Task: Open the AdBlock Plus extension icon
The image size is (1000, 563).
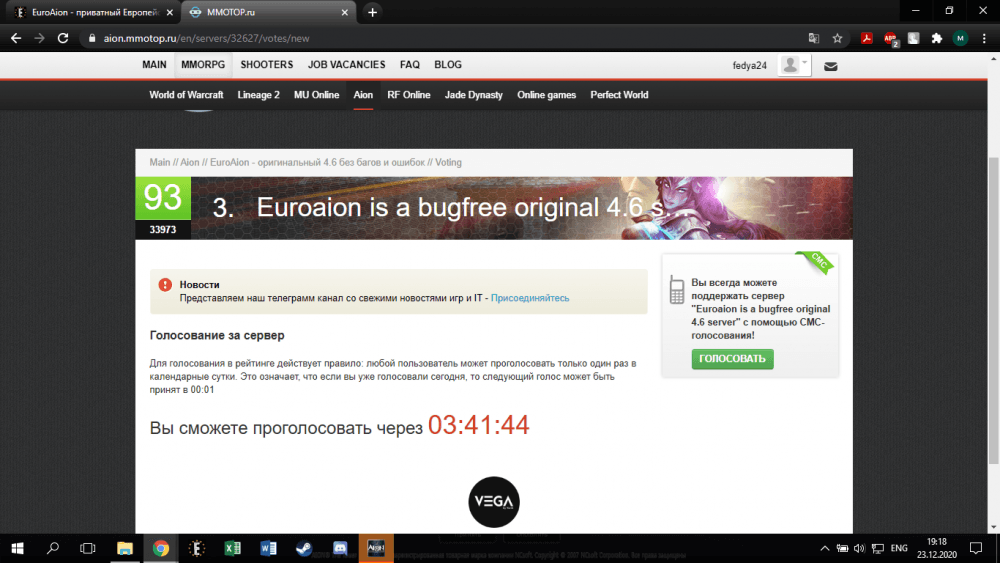Action: 890,39
